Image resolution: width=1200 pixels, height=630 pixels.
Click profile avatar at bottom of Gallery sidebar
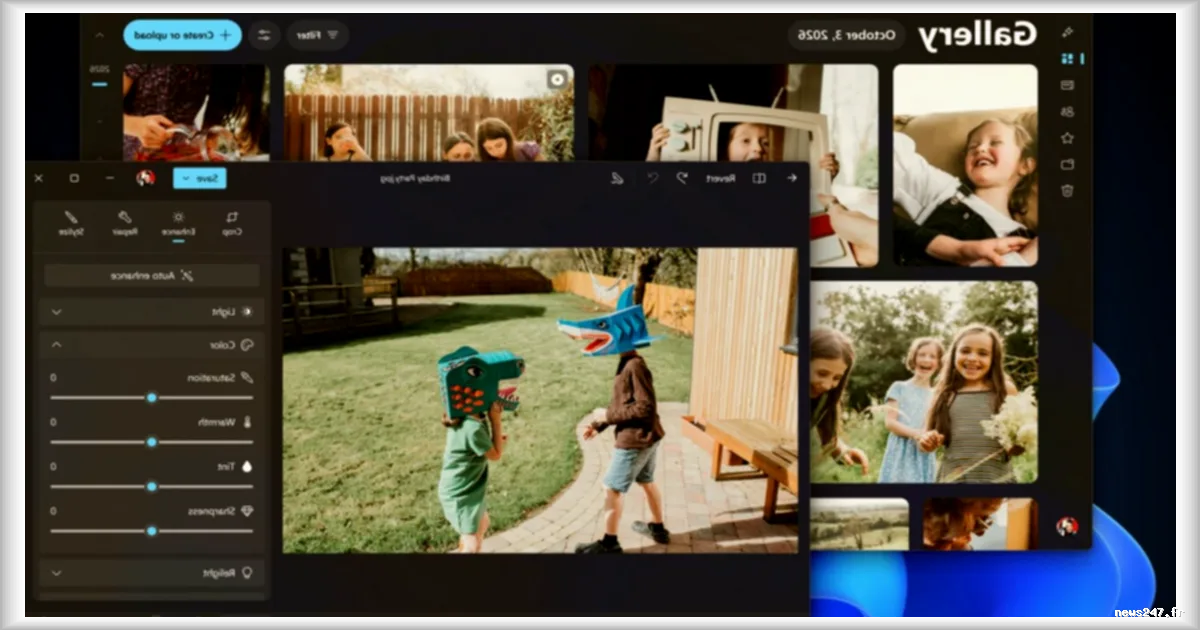[1067, 526]
